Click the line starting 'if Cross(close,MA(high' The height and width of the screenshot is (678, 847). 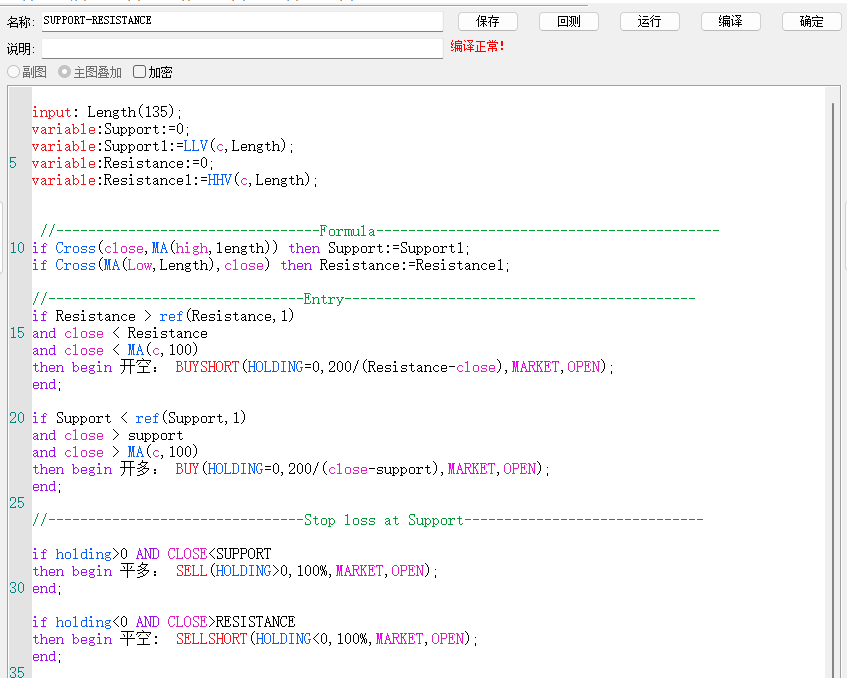pyautogui.click(x=251, y=248)
